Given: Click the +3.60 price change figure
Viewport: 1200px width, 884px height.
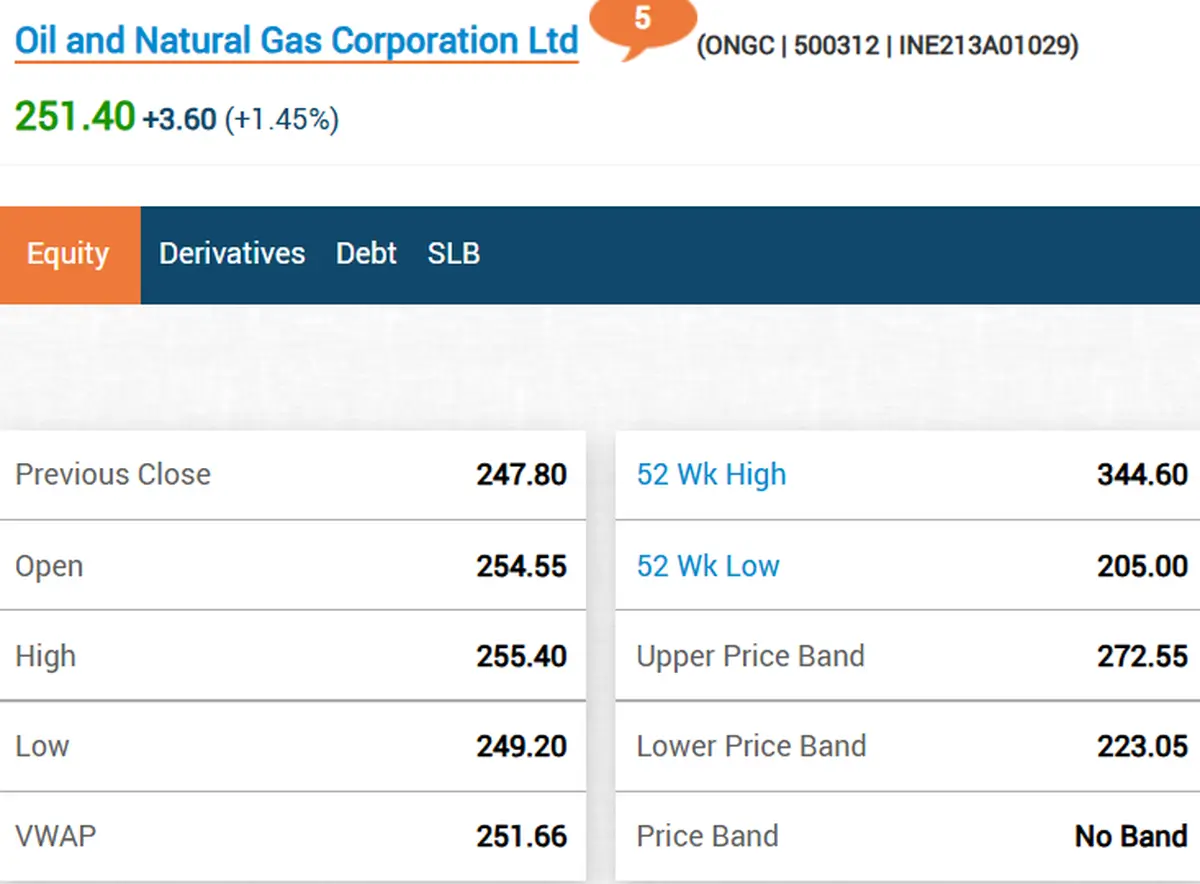Looking at the screenshot, I should point(179,120).
